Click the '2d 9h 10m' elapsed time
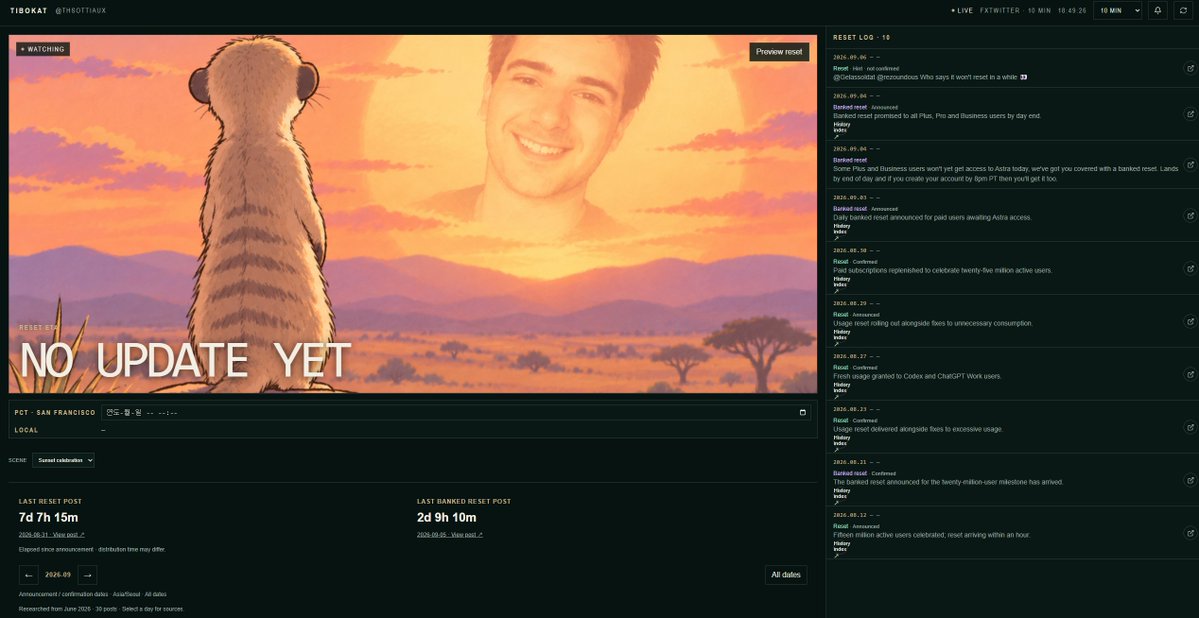The height and width of the screenshot is (618, 1199). [x=447, y=518]
